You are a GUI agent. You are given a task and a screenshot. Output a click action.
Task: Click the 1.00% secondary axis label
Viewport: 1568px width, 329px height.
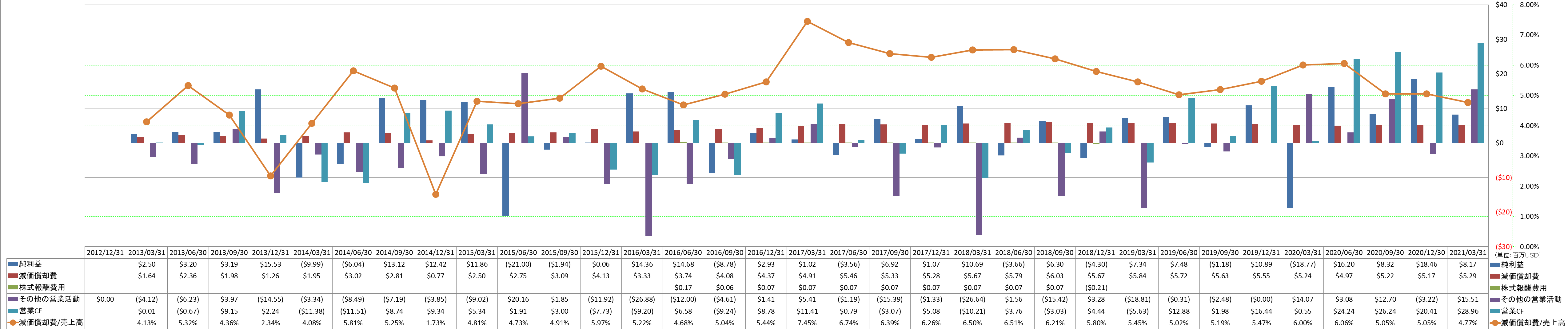[x=1529, y=217]
